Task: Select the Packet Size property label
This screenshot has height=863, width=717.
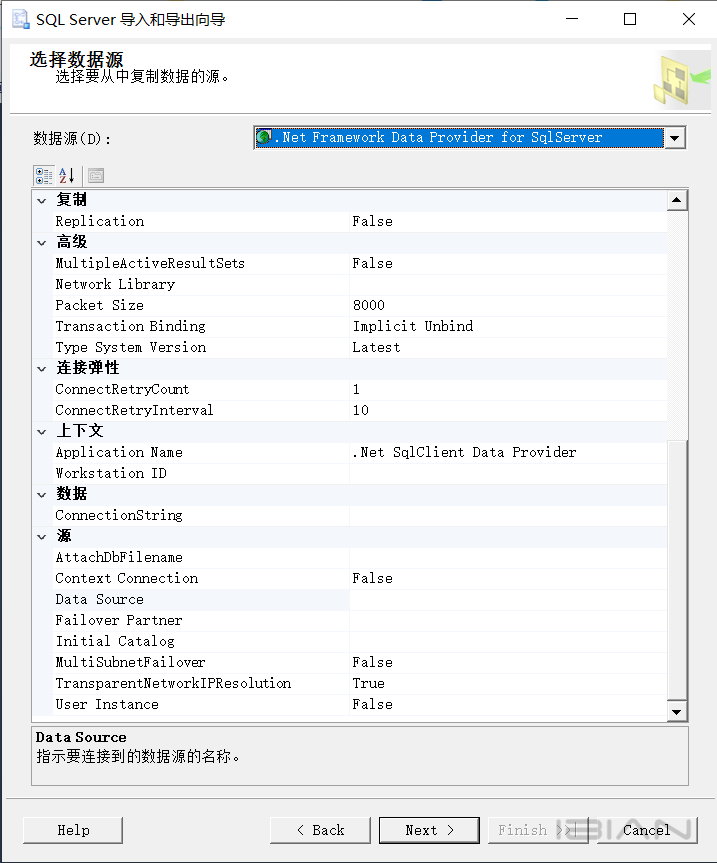Action: [99, 305]
